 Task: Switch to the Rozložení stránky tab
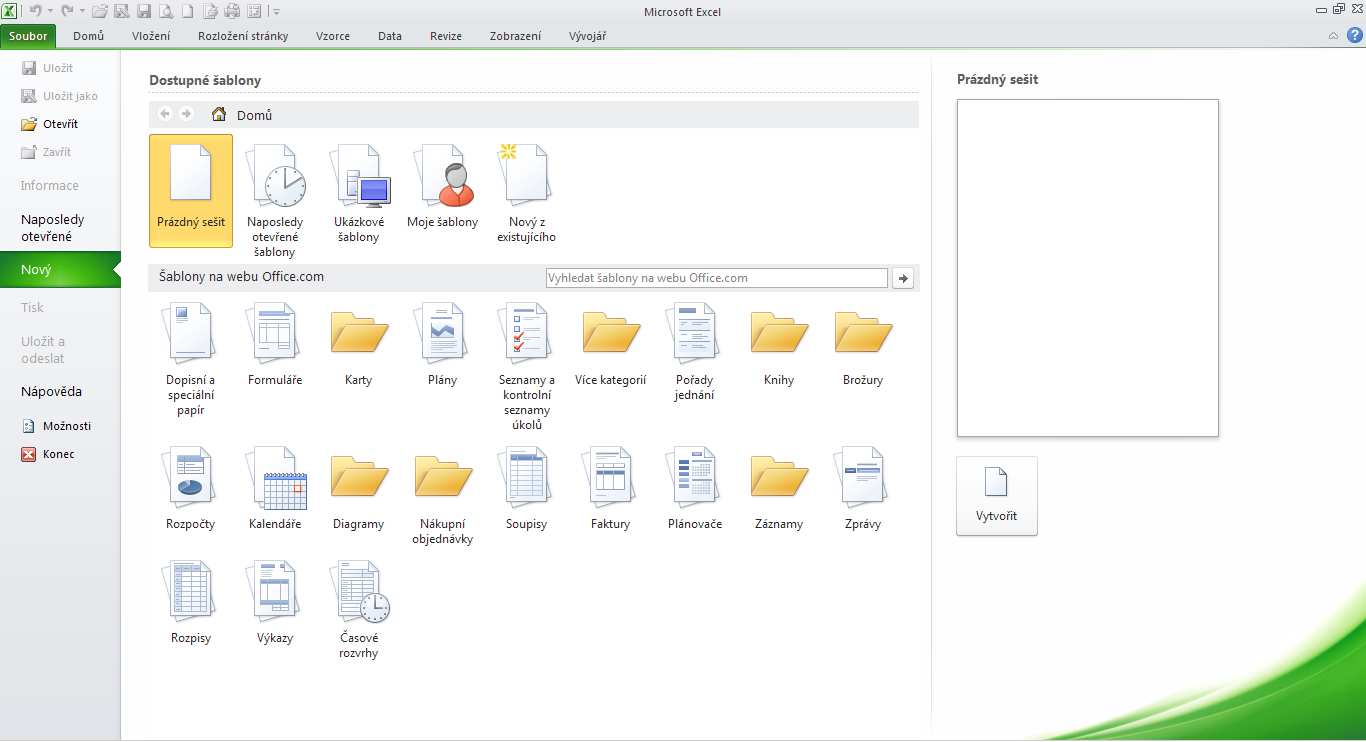(x=243, y=36)
